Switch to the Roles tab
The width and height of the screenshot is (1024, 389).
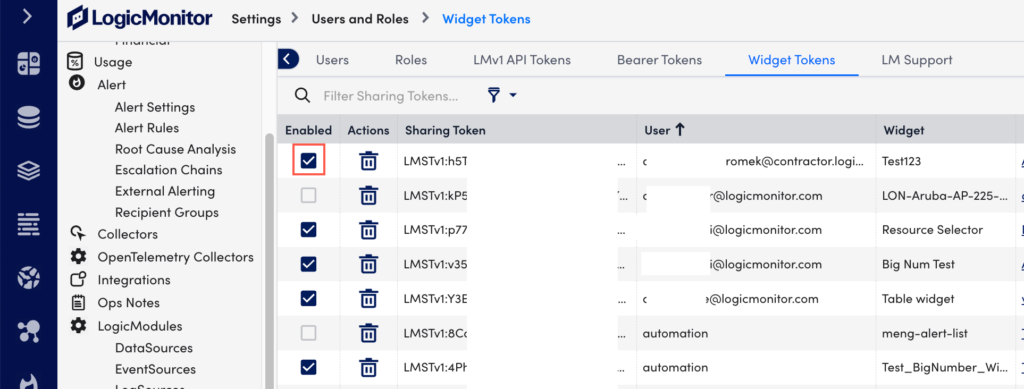pyautogui.click(x=411, y=60)
